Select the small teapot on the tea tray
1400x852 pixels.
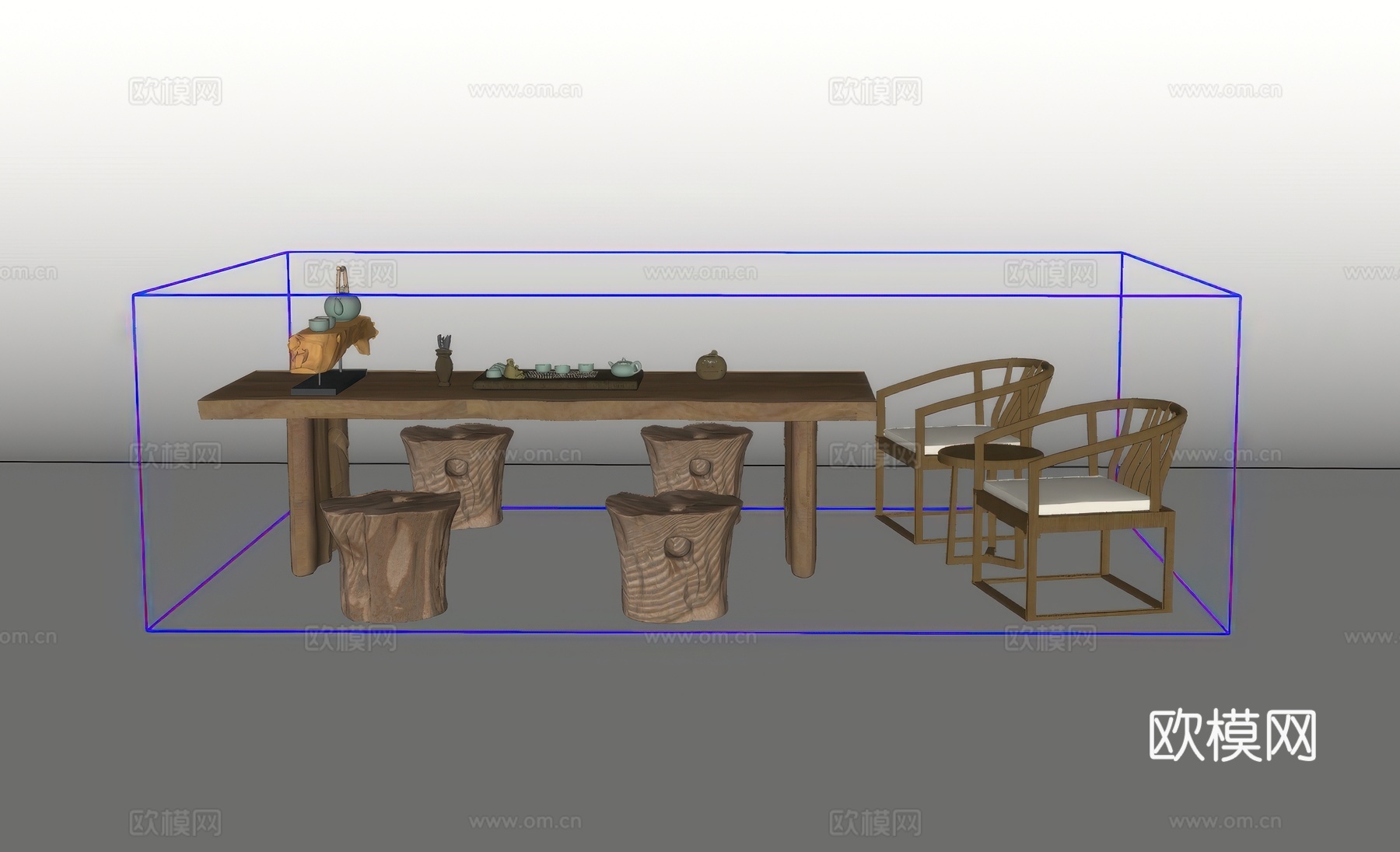pos(624,366)
